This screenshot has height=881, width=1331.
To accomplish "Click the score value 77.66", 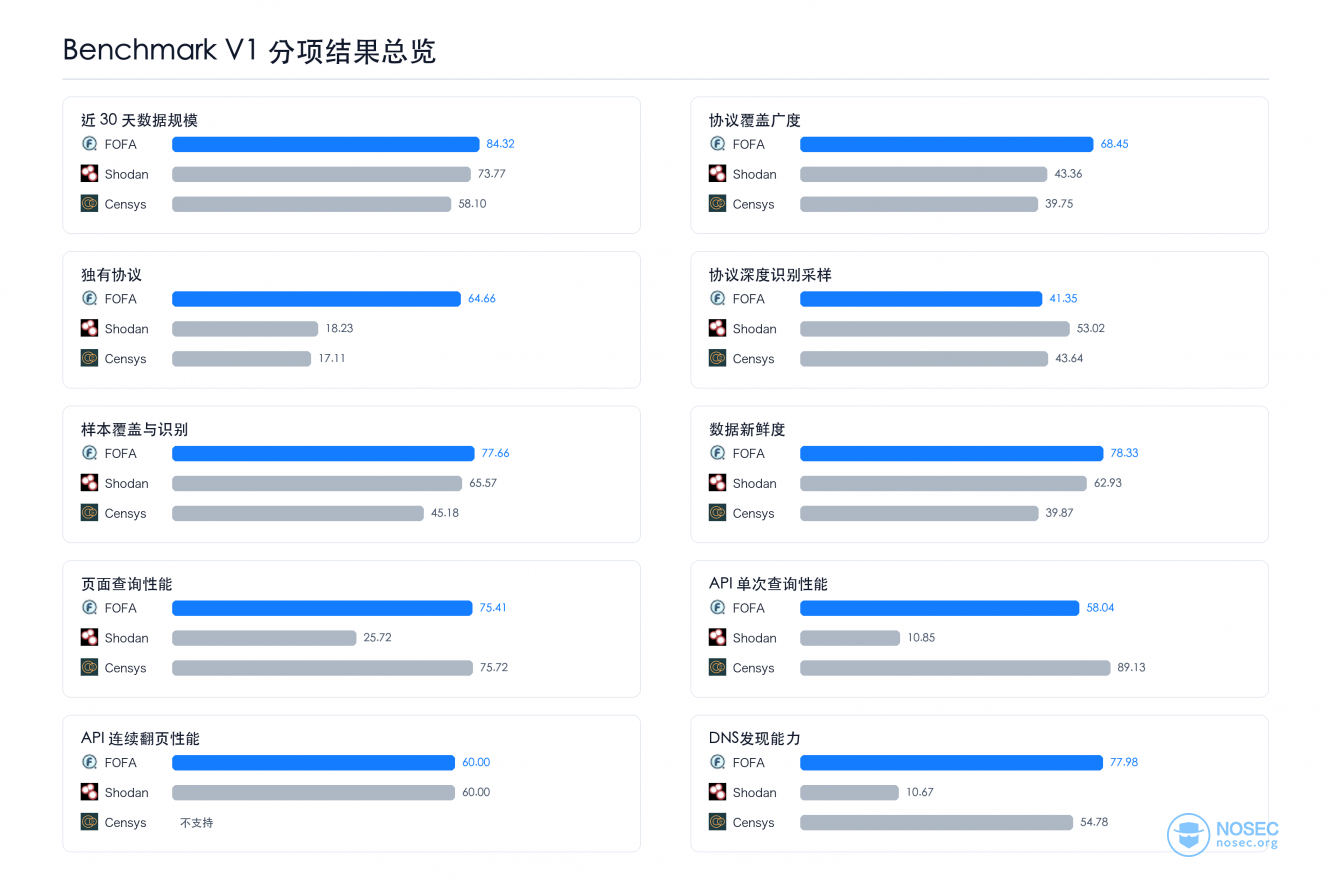I will coord(495,453).
